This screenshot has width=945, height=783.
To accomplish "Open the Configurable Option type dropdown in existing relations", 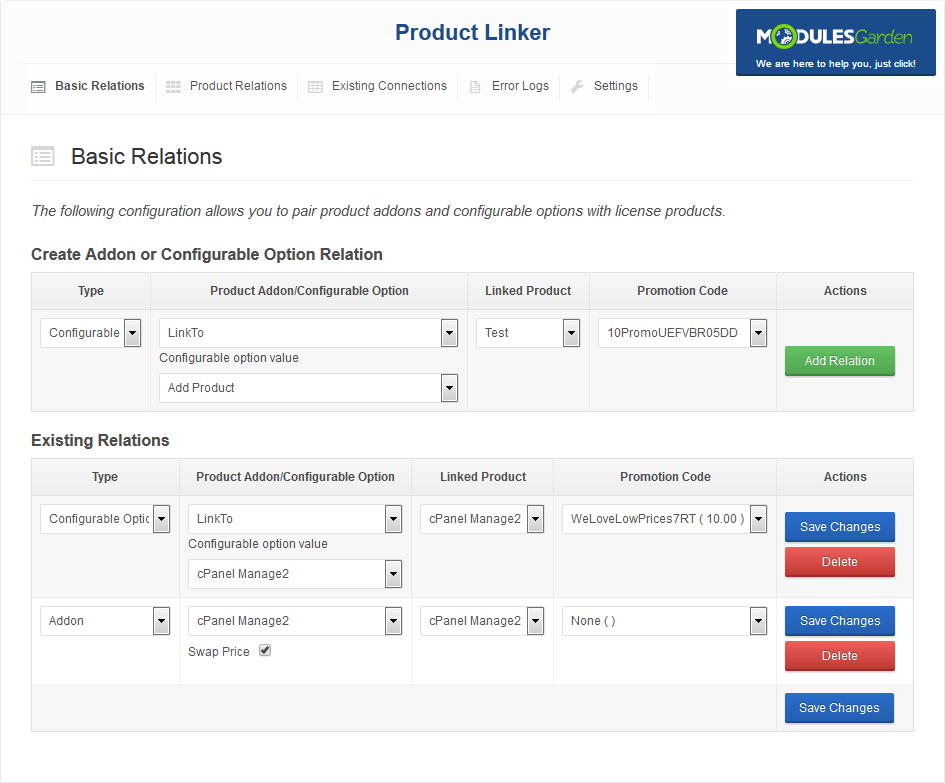I will point(105,519).
